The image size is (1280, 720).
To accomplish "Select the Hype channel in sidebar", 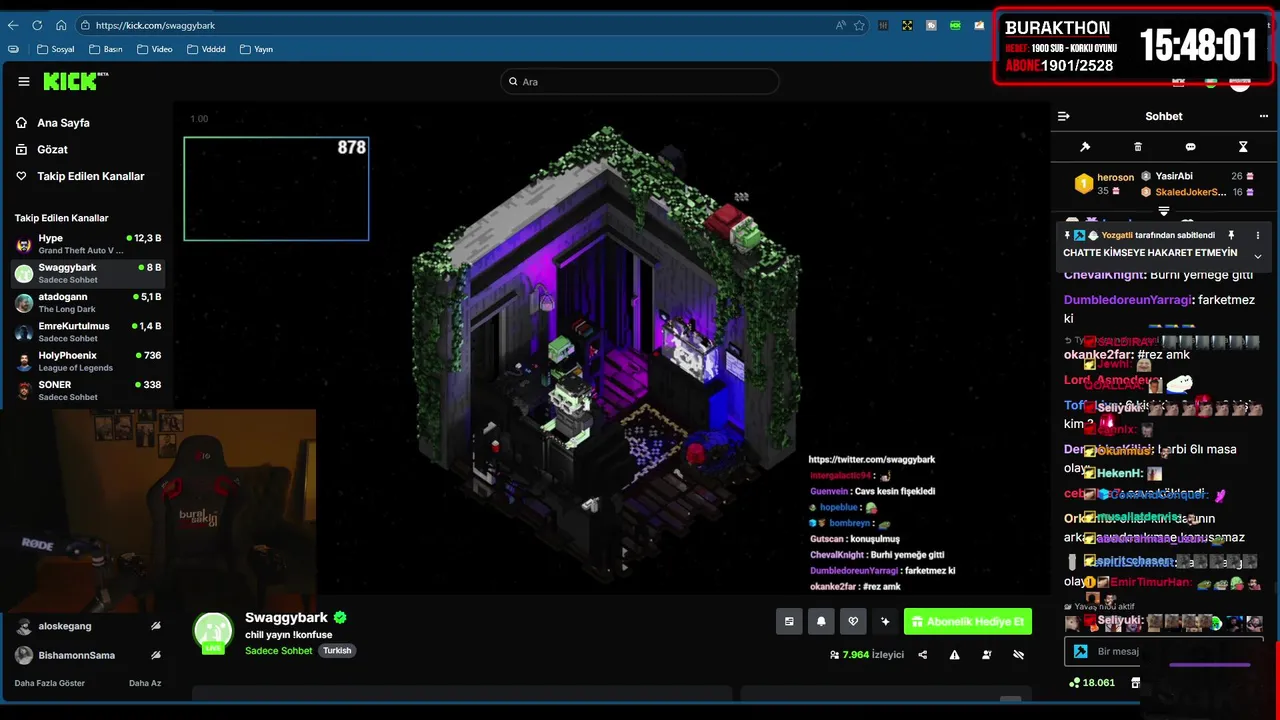I will 88,244.
